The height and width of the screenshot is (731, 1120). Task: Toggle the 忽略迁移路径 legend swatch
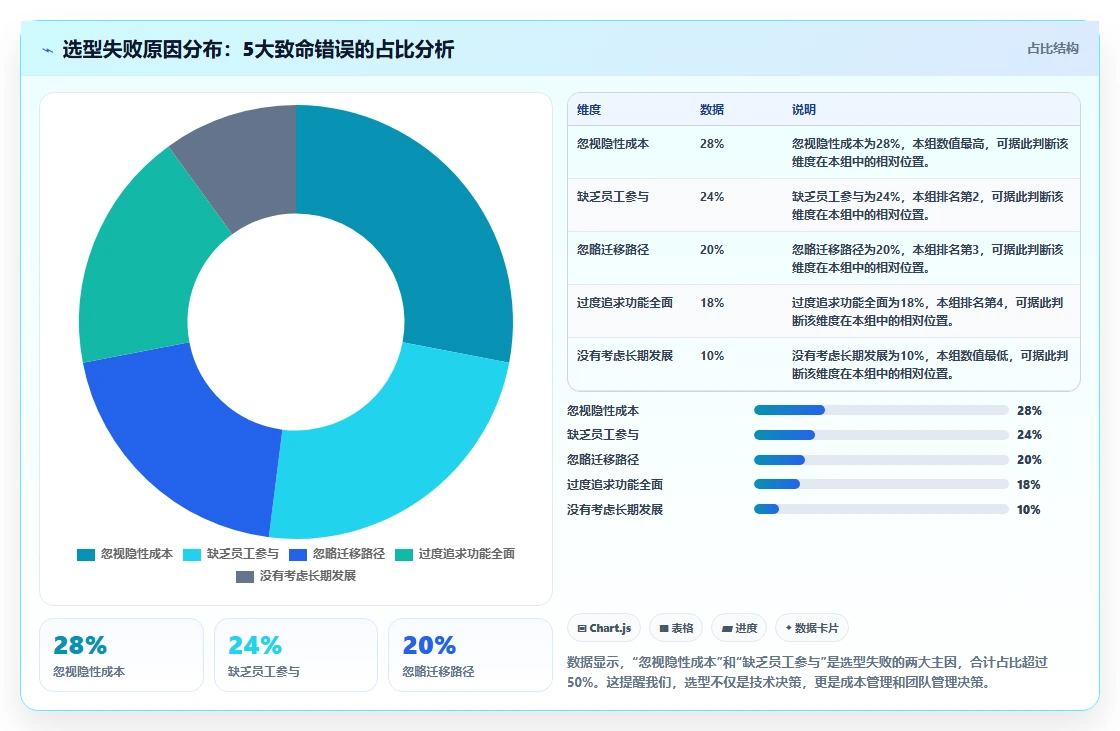pyautogui.click(x=298, y=555)
